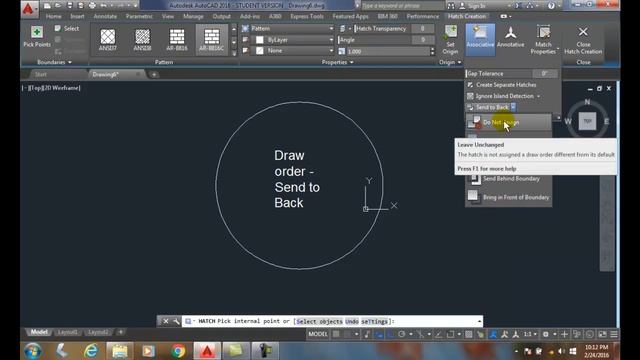This screenshot has height=360, width=640.
Task: Toggle Create Separate Hatches
Action: click(502, 84)
